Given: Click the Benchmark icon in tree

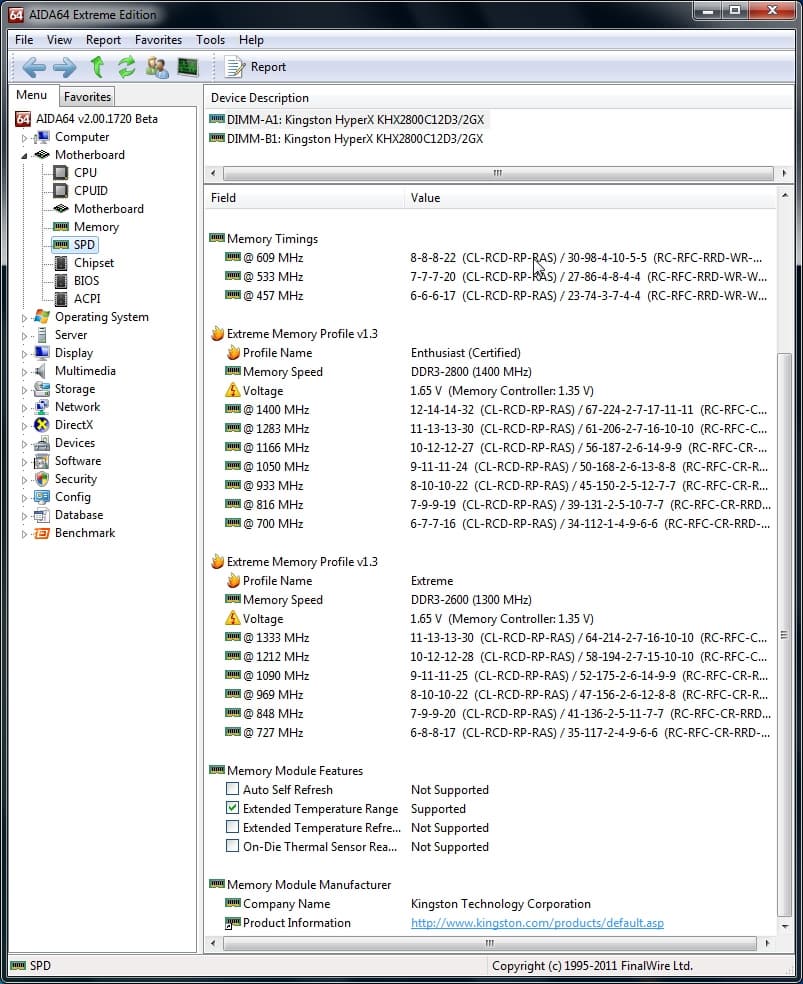Looking at the screenshot, I should point(42,533).
